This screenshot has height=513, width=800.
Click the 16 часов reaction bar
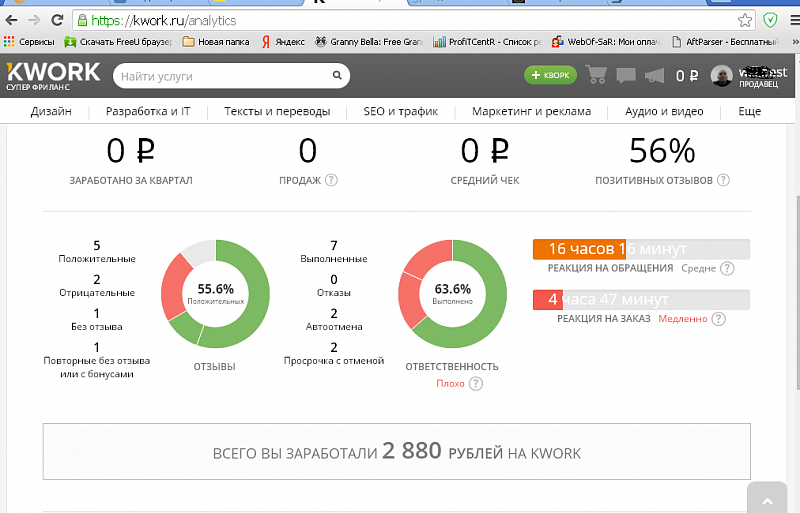[641, 249]
